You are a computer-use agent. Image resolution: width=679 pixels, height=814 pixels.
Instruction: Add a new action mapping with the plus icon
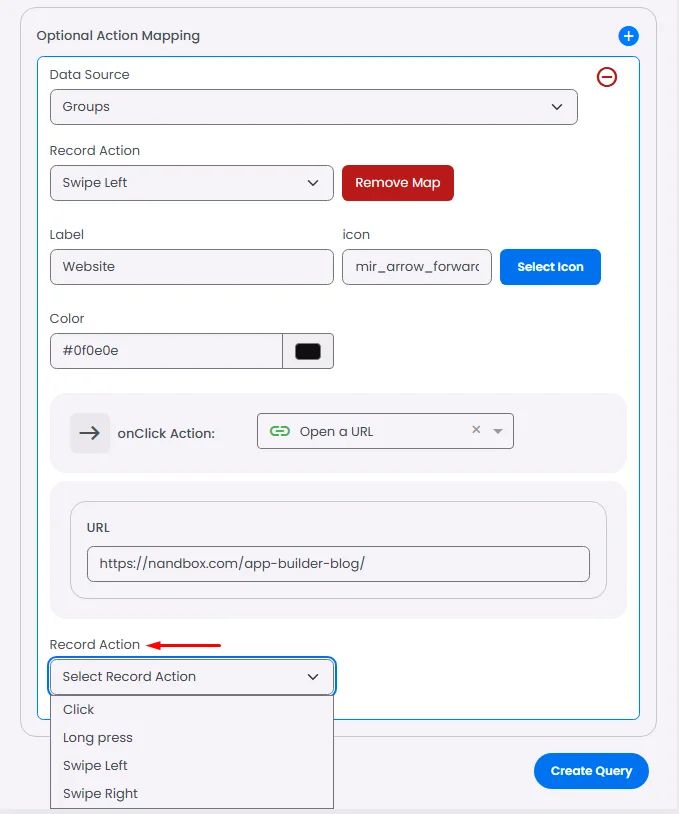click(x=628, y=36)
